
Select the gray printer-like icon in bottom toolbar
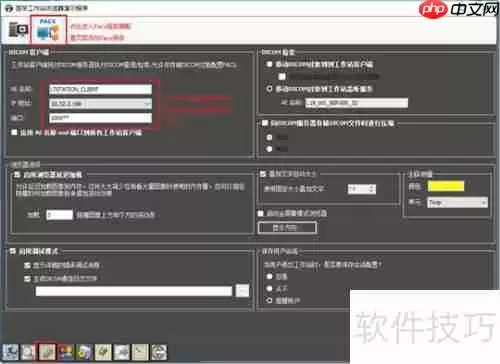coord(122,352)
